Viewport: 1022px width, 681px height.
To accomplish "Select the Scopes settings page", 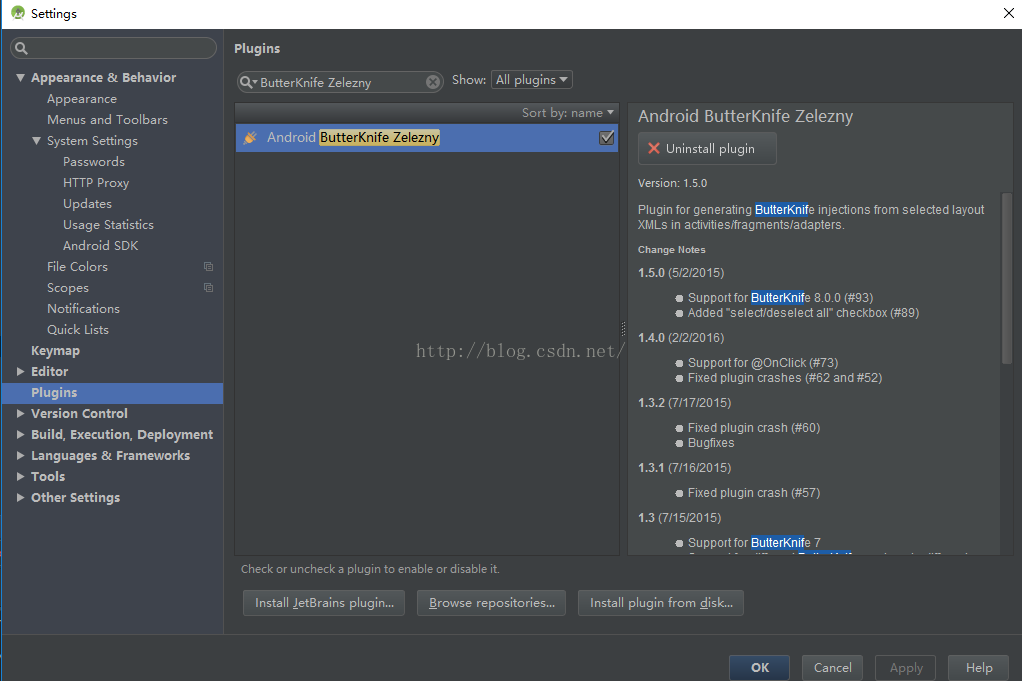I will click(x=68, y=287).
